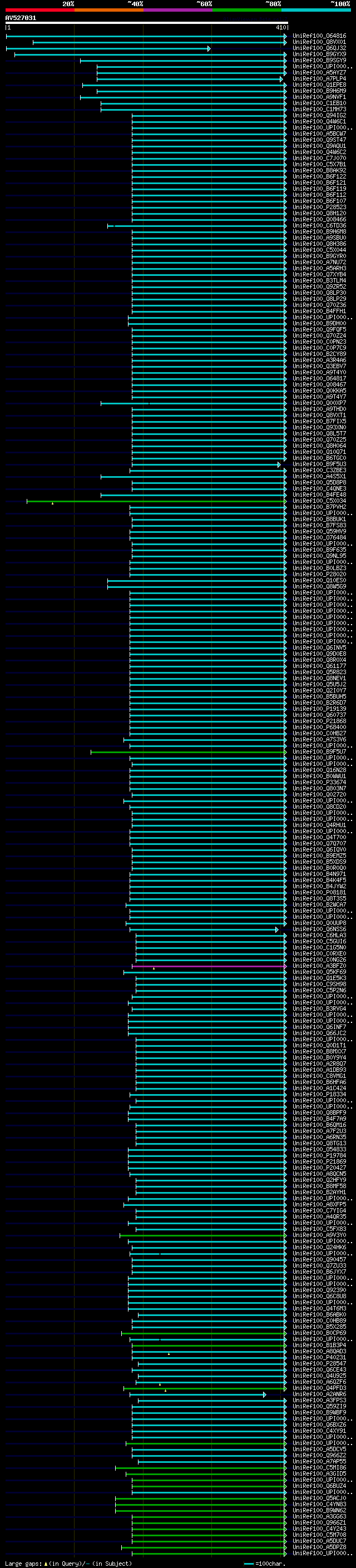Click the white query sequence bar
Image resolution: width=356 pixels, height=1568 pixels.
[147, 23]
